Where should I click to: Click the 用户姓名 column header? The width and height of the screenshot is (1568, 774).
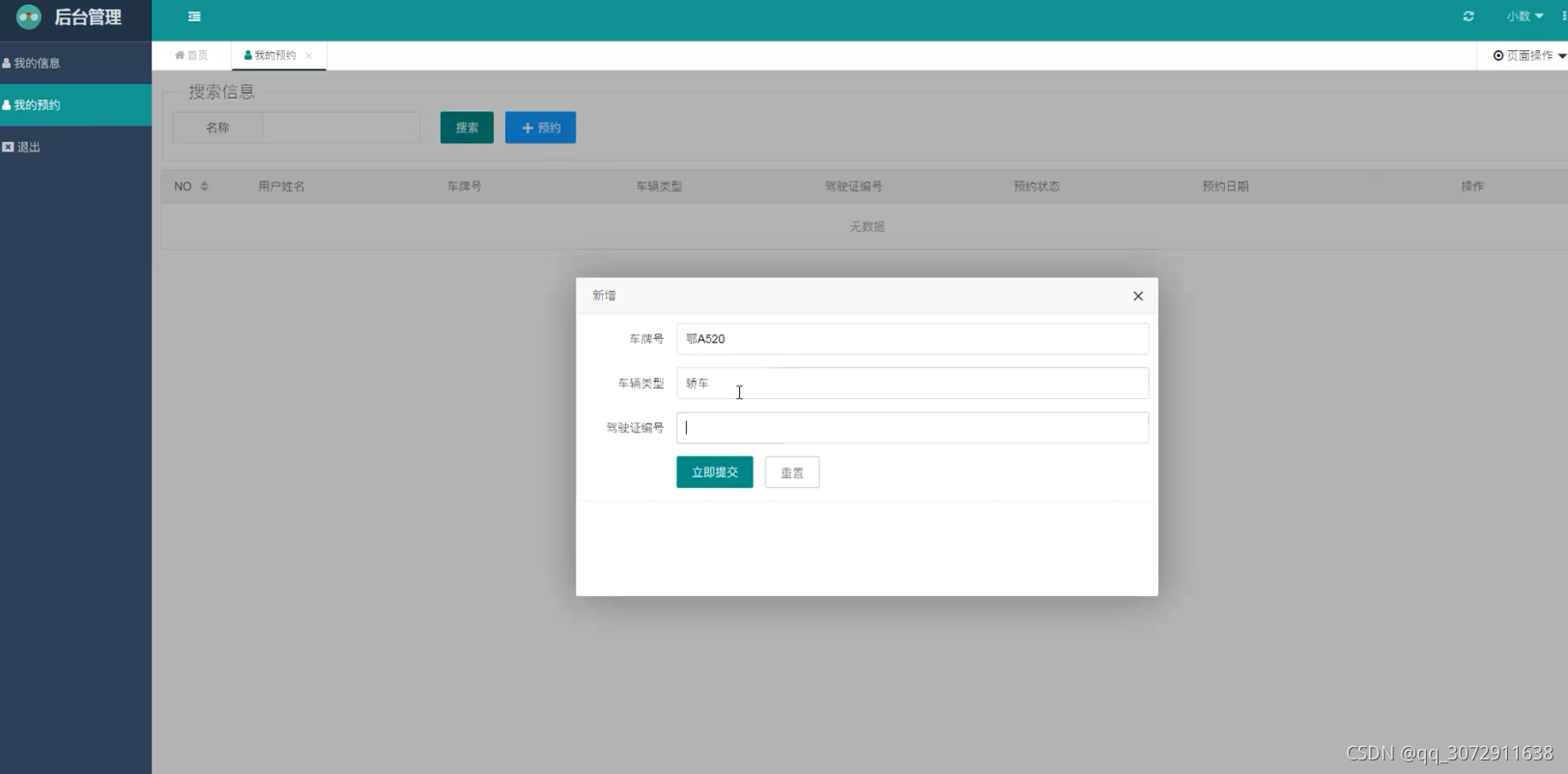[281, 186]
